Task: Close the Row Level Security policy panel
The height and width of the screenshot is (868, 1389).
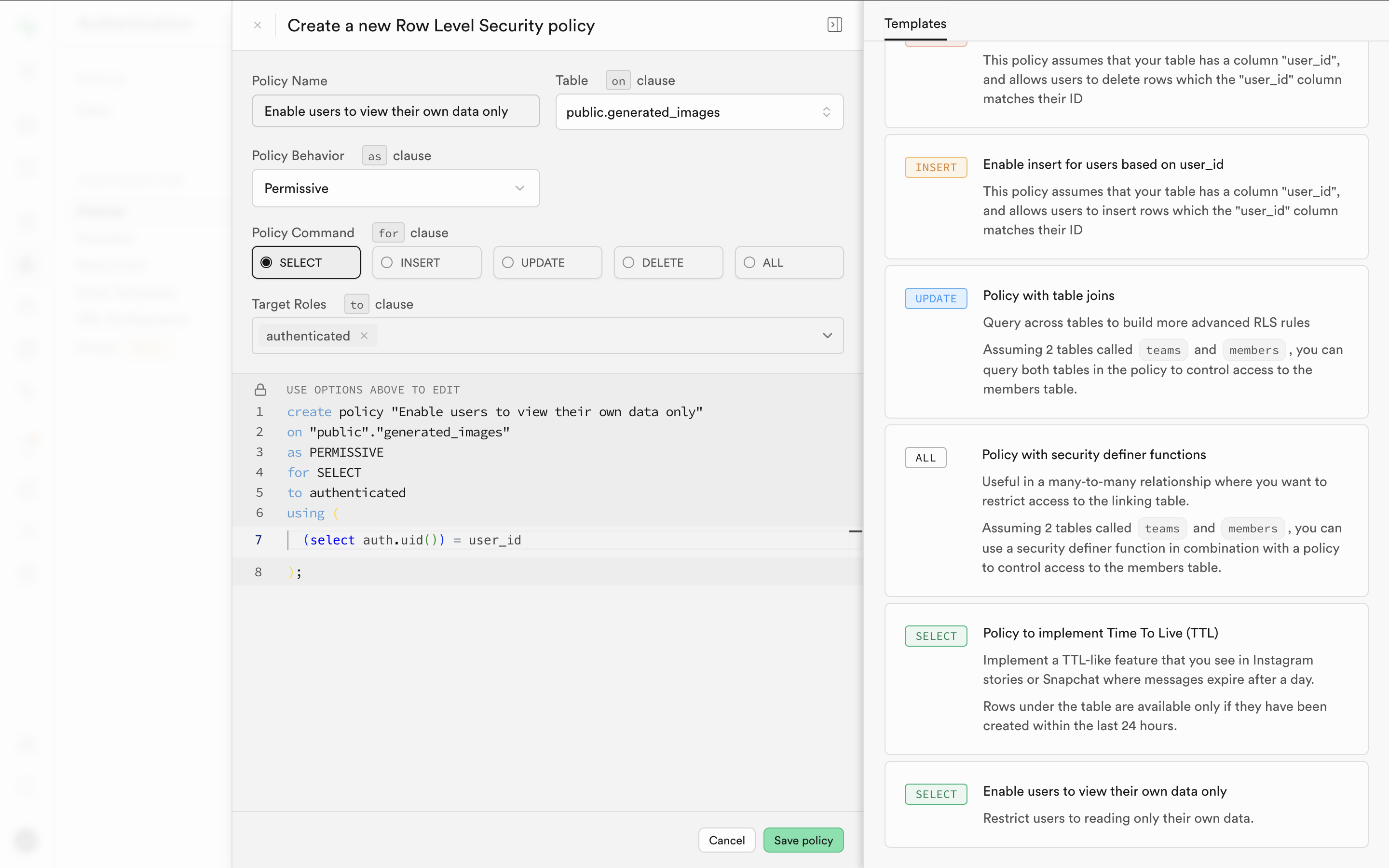Action: click(258, 25)
